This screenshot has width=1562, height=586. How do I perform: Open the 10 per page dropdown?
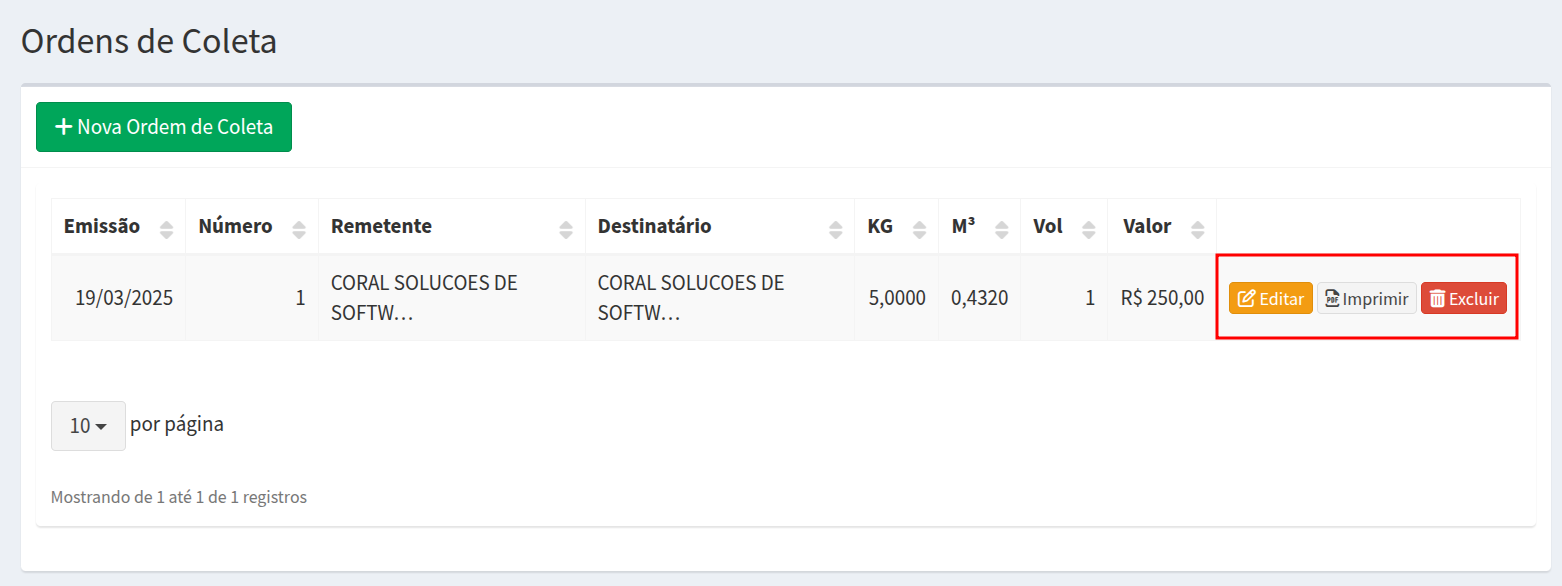coord(88,426)
